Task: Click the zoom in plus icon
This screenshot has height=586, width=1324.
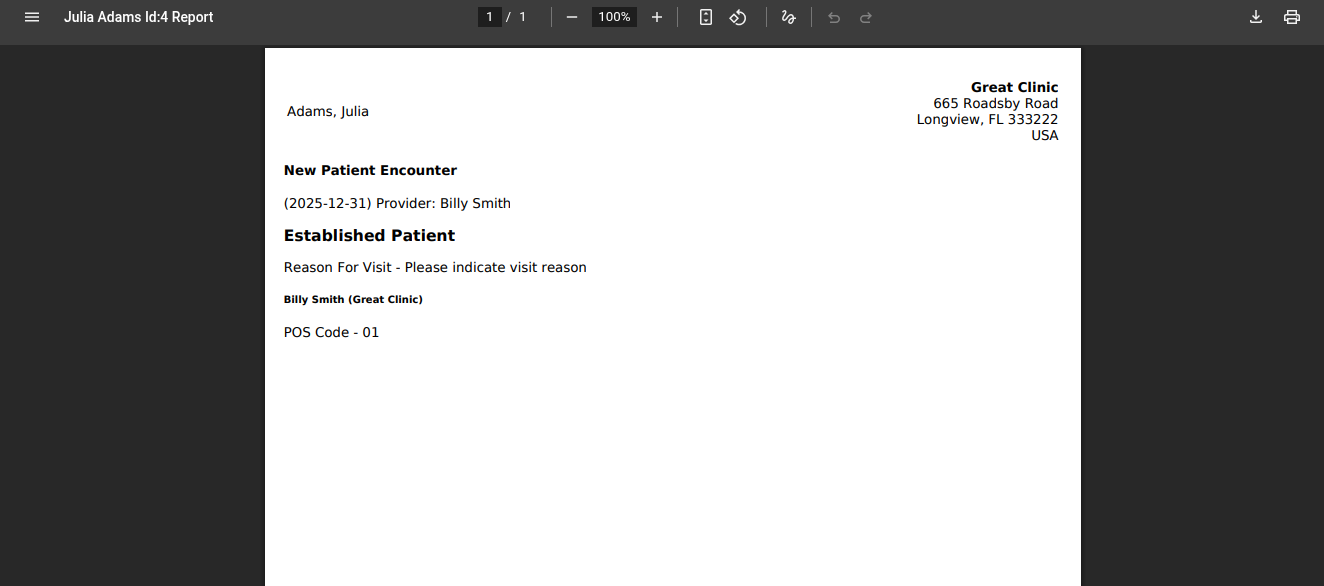Action: point(657,17)
